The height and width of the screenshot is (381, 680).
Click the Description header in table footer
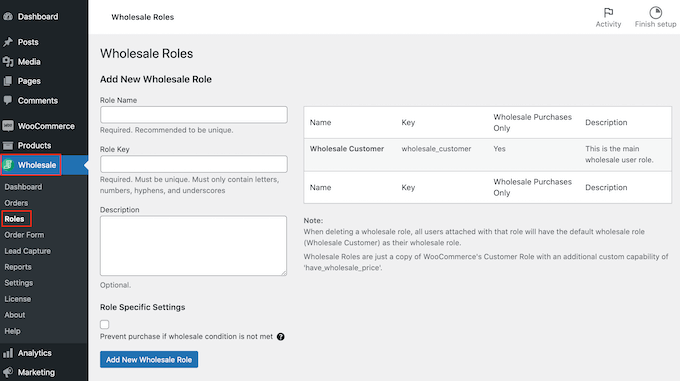click(x=606, y=188)
